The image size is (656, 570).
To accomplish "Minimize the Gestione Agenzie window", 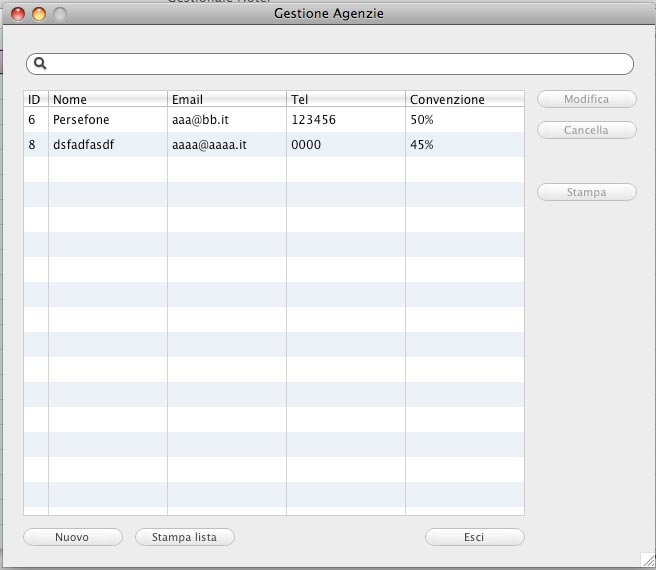I will click(39, 14).
